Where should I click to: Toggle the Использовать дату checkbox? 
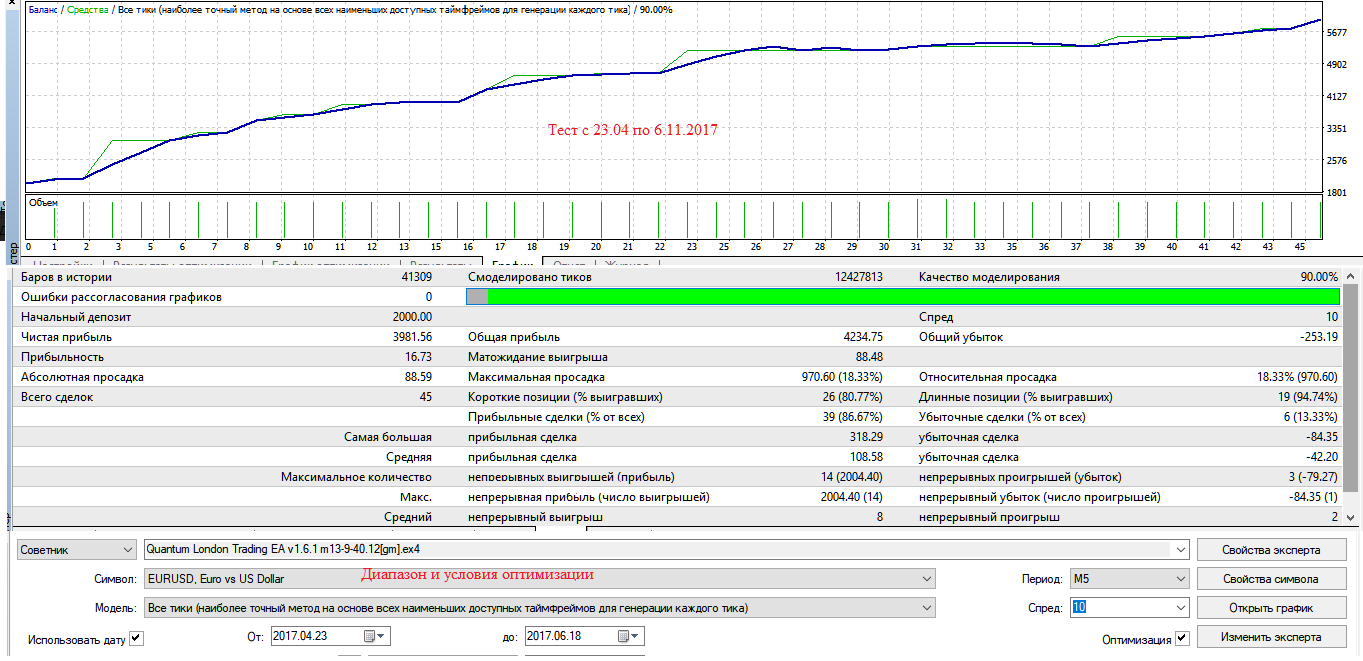coord(137,639)
